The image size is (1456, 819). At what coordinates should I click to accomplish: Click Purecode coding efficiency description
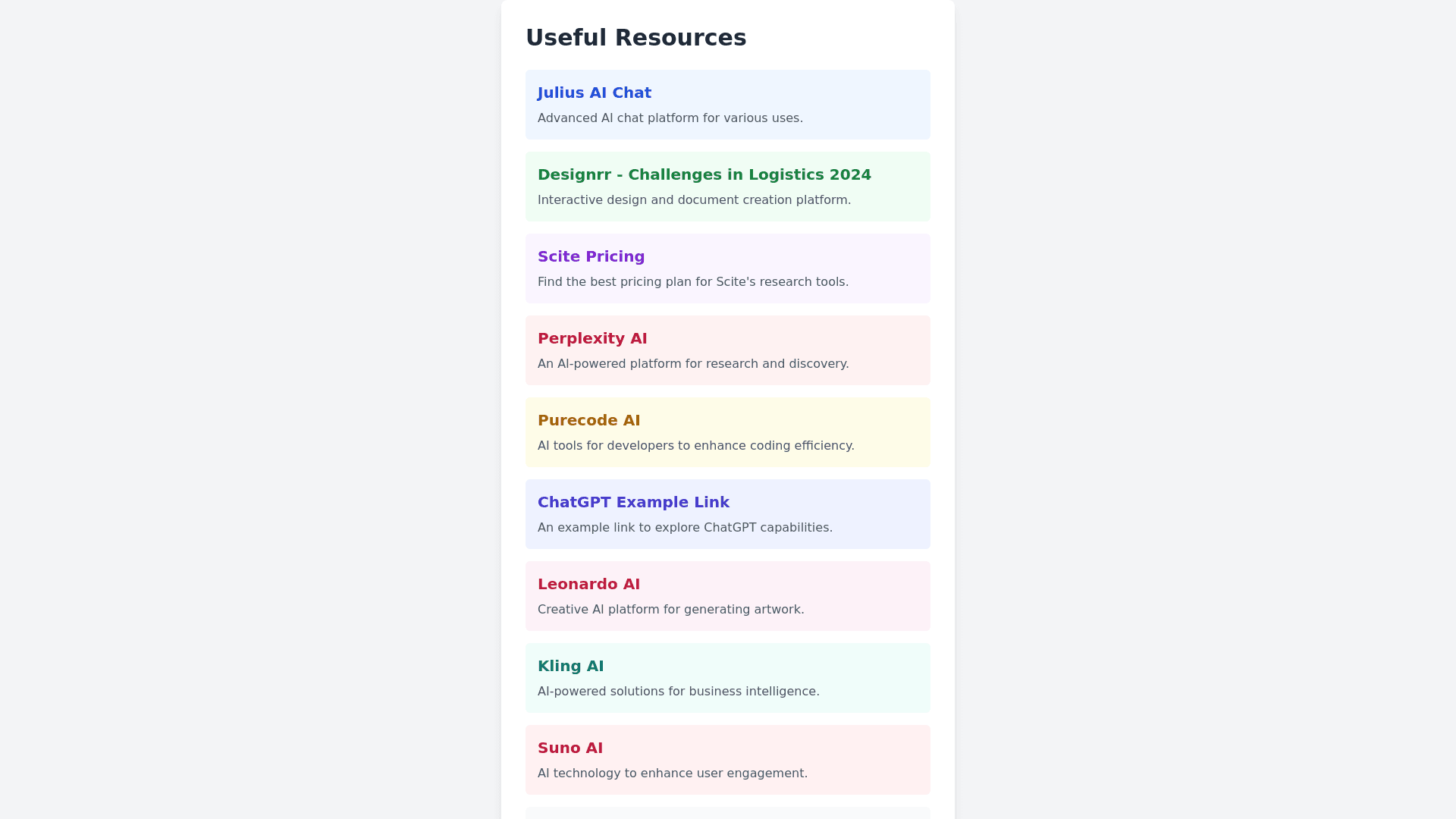point(695,446)
